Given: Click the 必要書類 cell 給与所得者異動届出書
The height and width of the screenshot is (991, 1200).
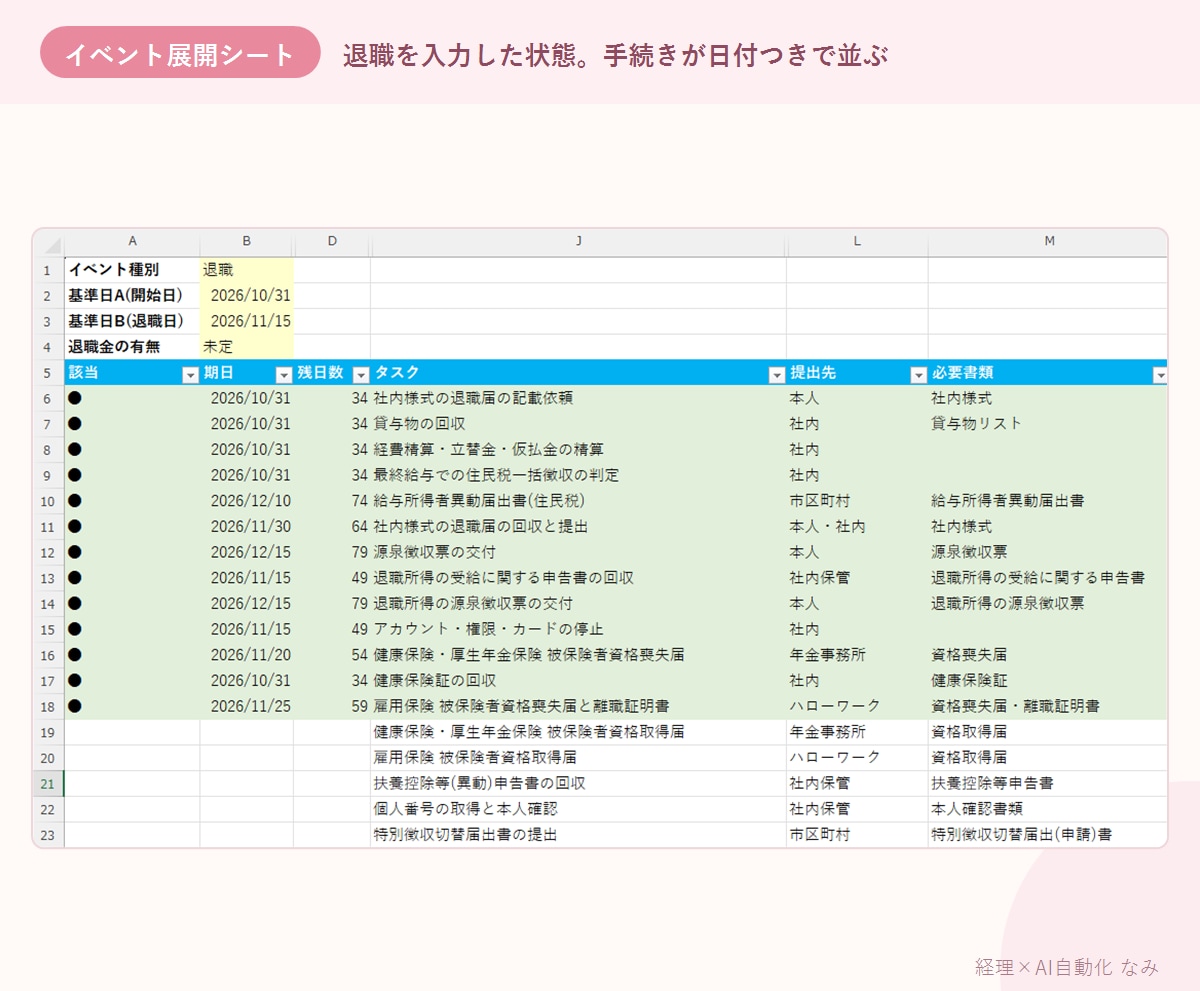Looking at the screenshot, I should click(1008, 501).
